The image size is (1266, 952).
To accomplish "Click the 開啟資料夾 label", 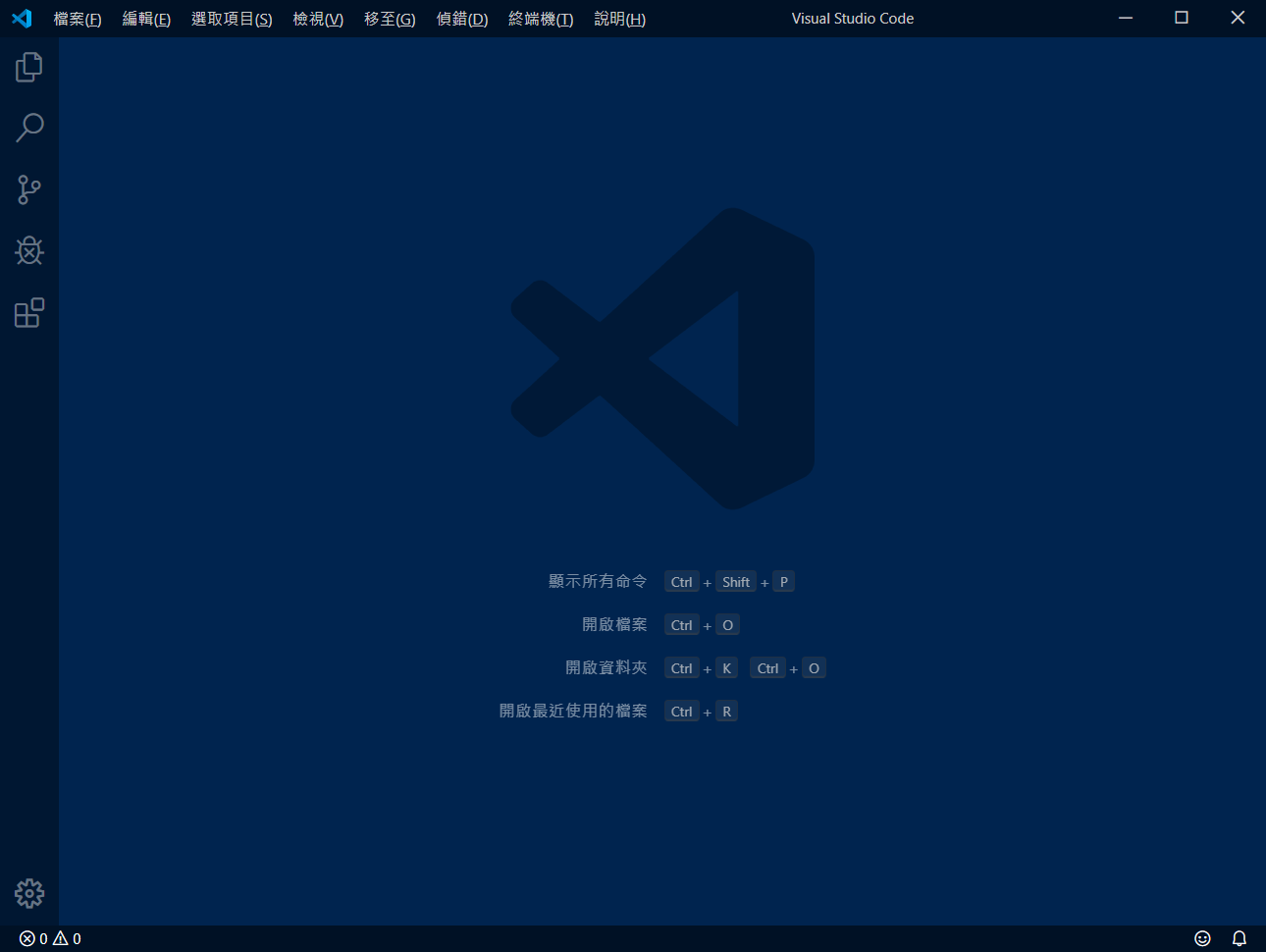I will click(x=606, y=667).
